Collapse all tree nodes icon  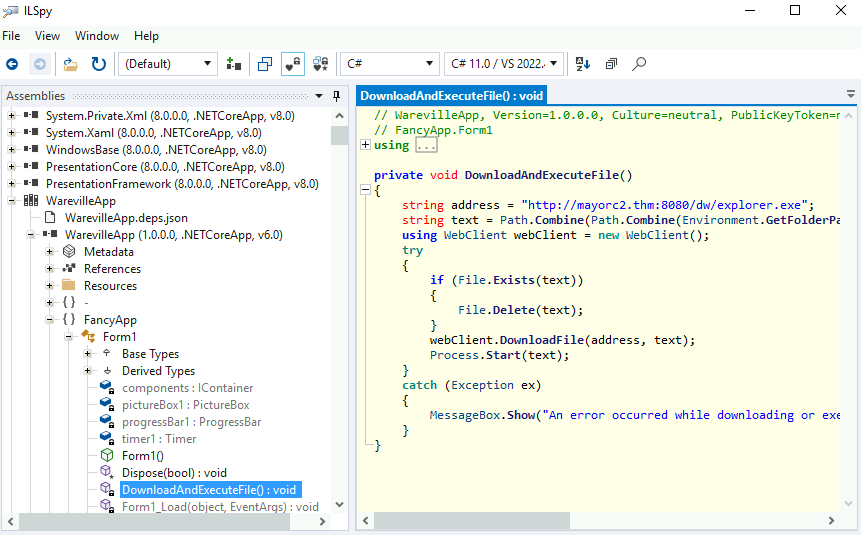pyautogui.click(x=611, y=64)
